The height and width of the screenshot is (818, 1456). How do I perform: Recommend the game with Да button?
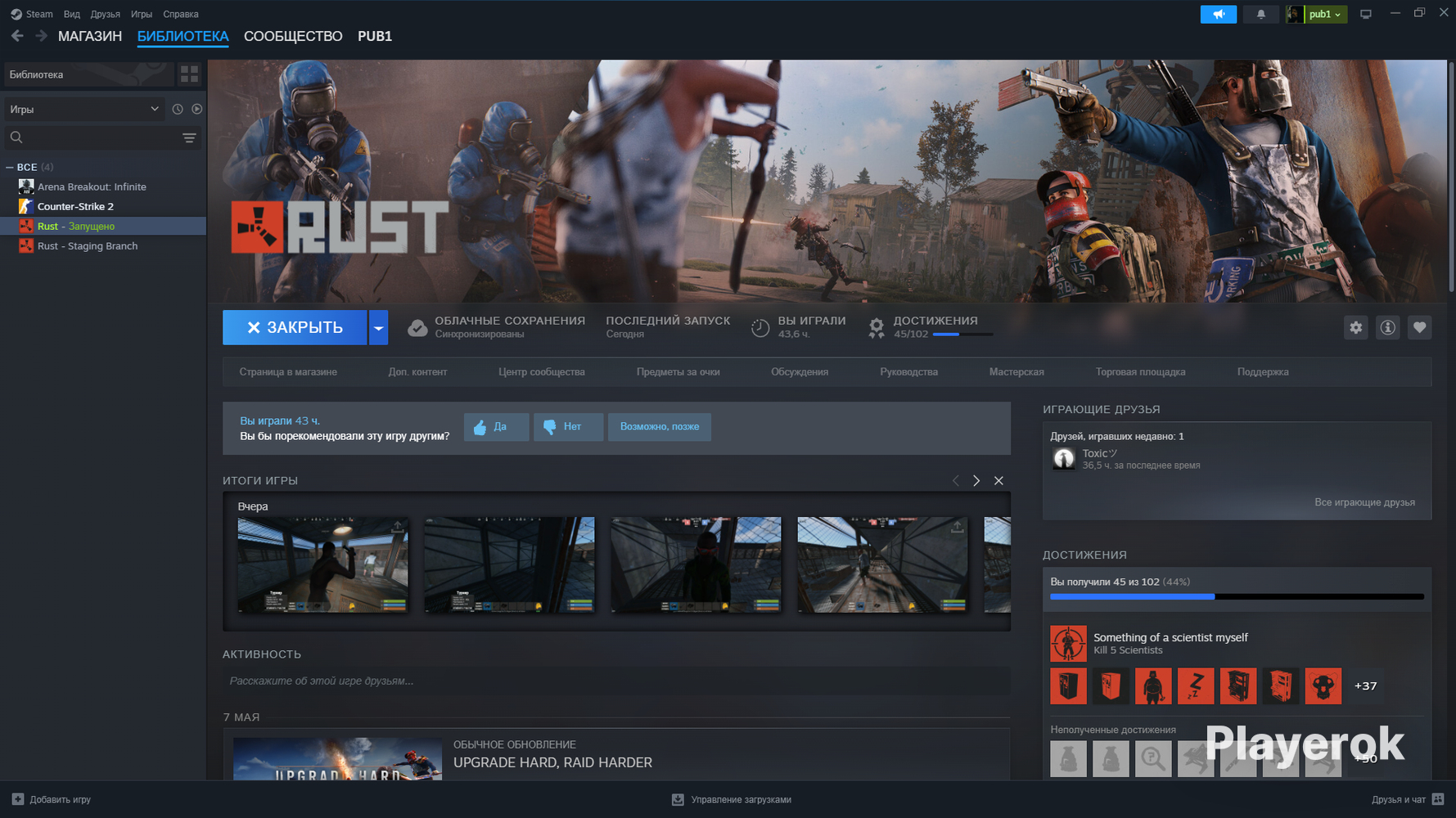496,427
